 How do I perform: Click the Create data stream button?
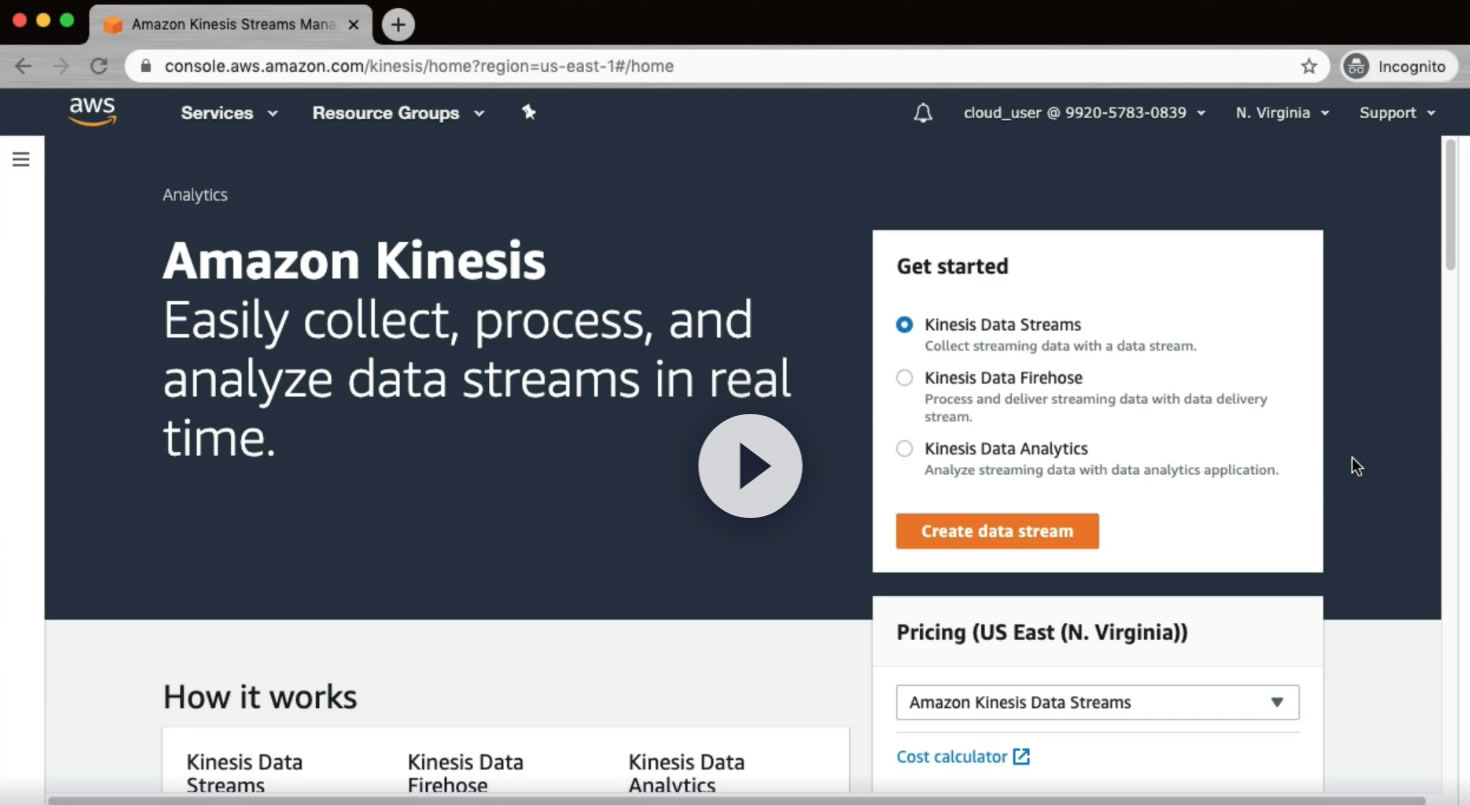(997, 531)
